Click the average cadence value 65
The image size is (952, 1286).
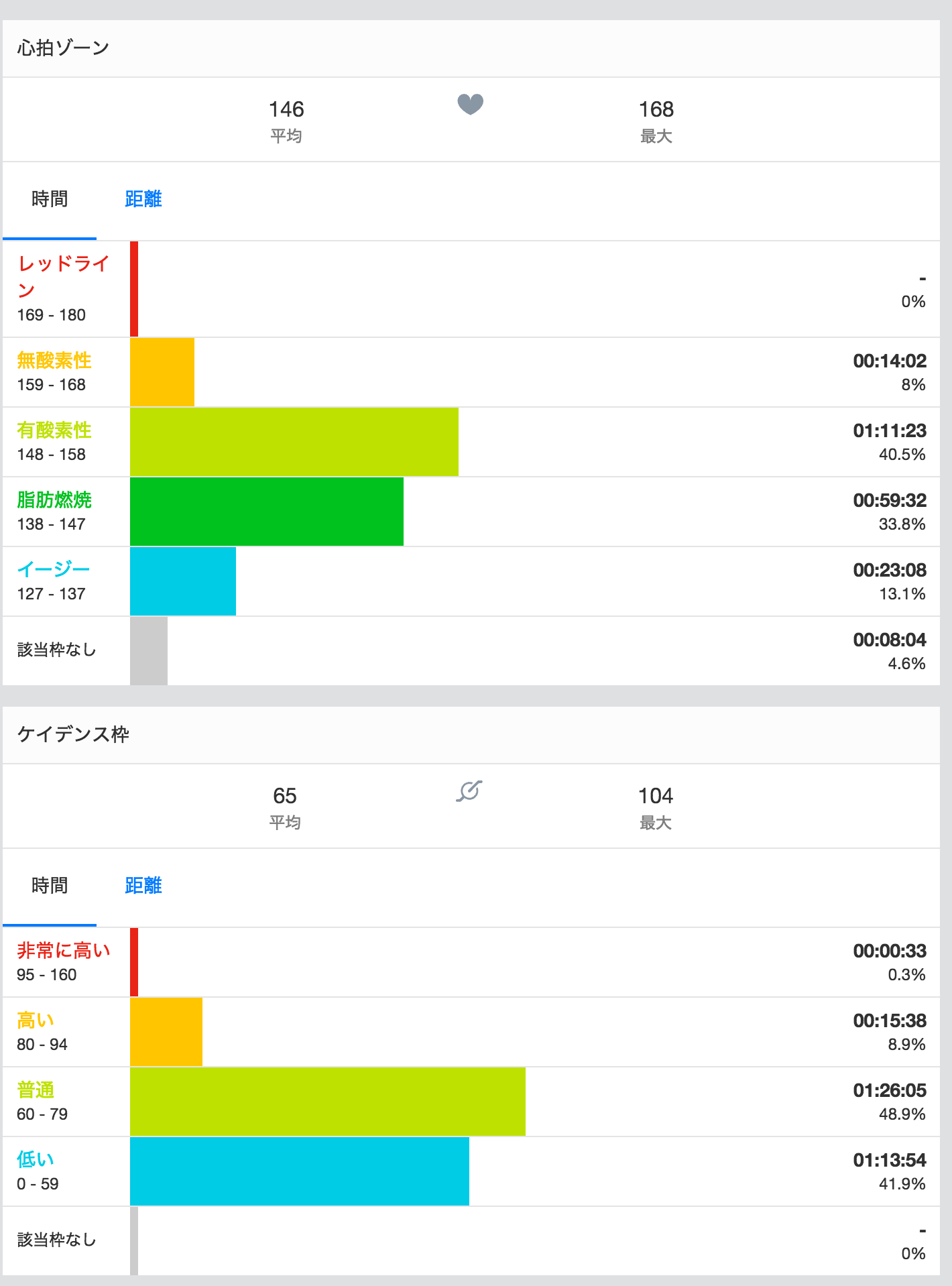285,796
